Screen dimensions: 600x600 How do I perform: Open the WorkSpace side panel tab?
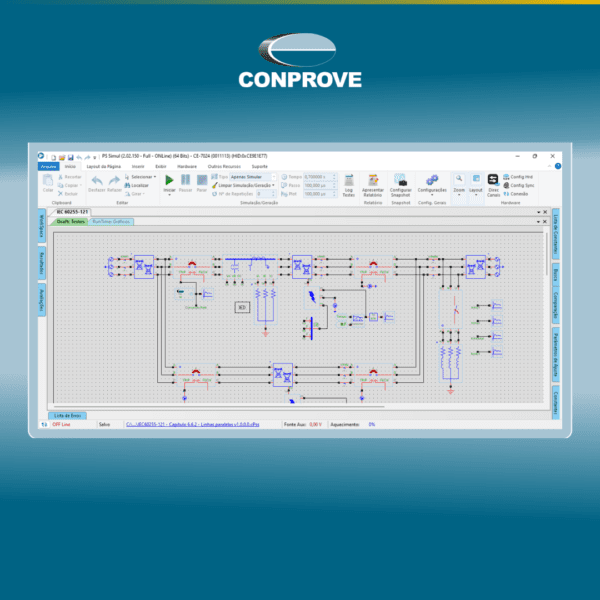tap(42, 226)
